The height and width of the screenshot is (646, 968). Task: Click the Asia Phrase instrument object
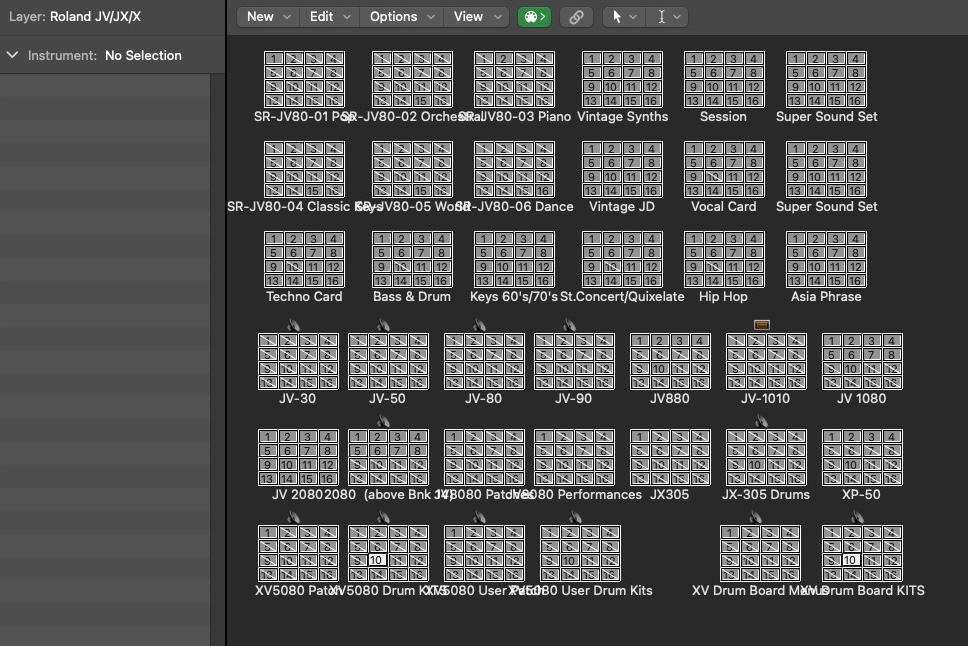pos(826,260)
